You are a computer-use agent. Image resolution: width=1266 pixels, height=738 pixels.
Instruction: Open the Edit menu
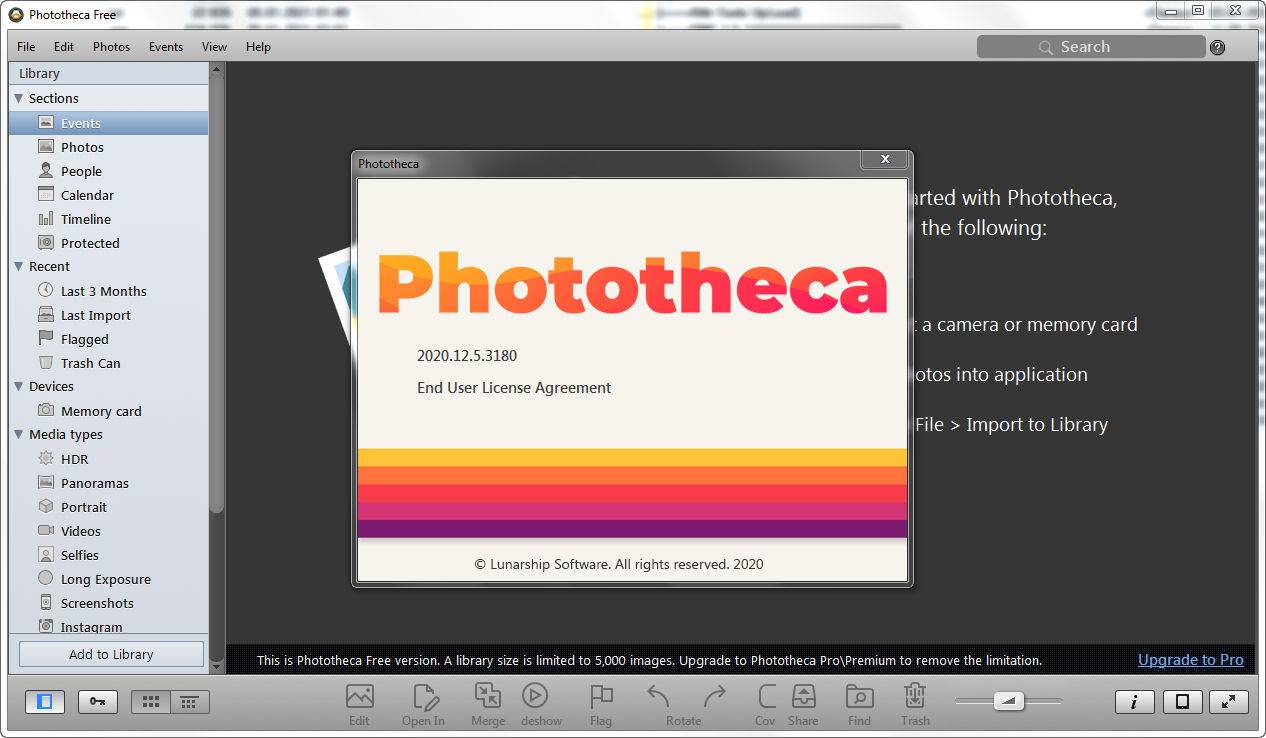click(64, 47)
